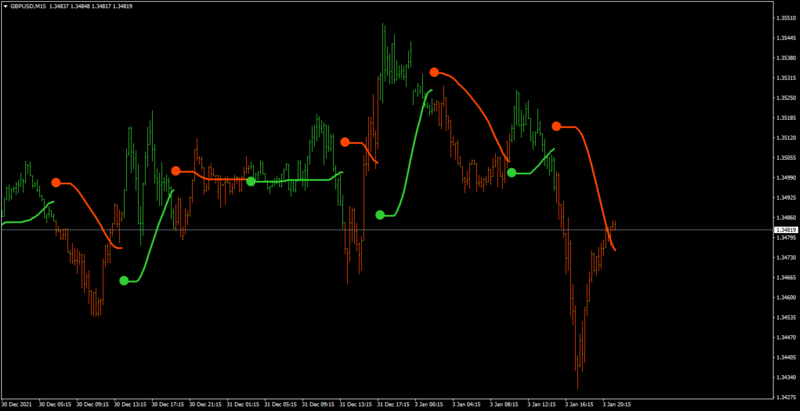Select the lowest green buy signal dot
Screen dimensions: 800x411
point(124,280)
